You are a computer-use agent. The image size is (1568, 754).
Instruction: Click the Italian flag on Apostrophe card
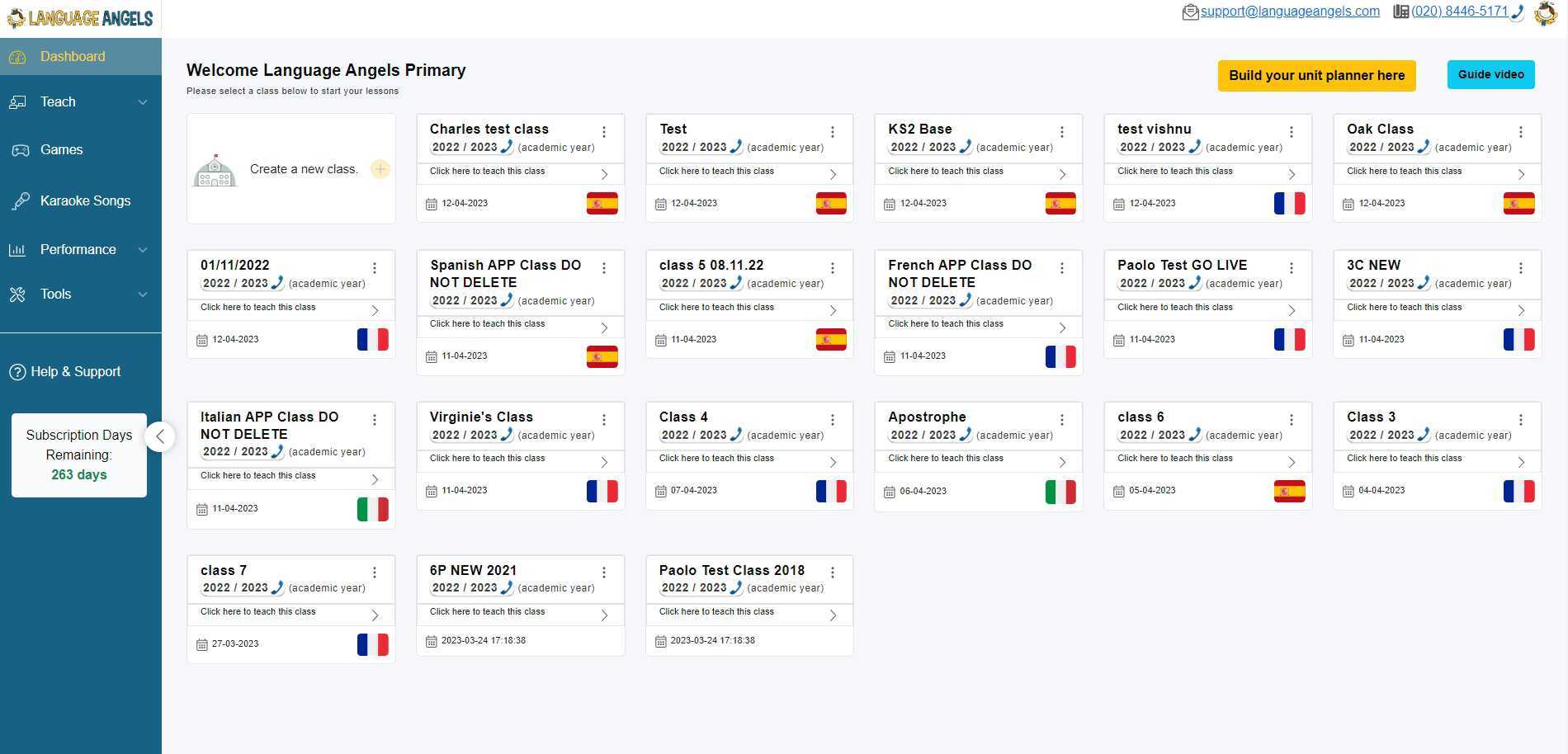point(1060,492)
